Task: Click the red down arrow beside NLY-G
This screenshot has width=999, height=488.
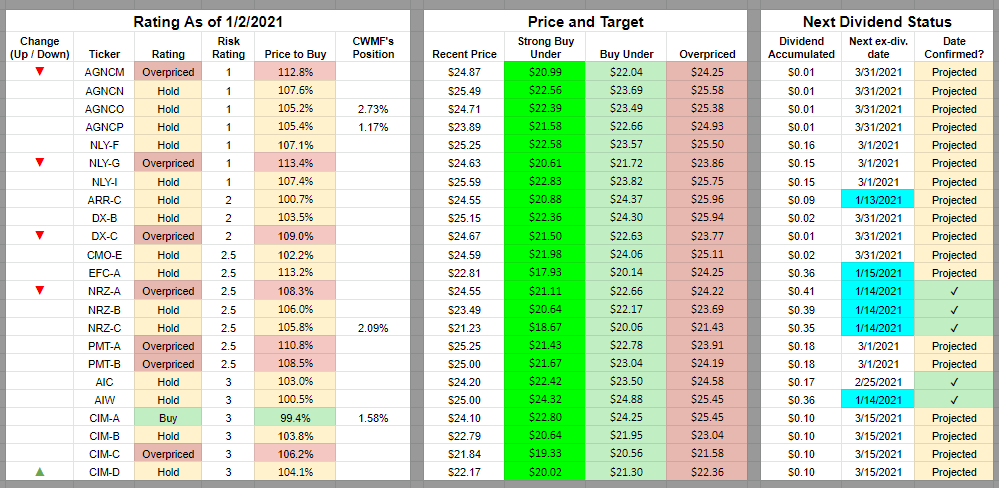Action: [x=39, y=162]
